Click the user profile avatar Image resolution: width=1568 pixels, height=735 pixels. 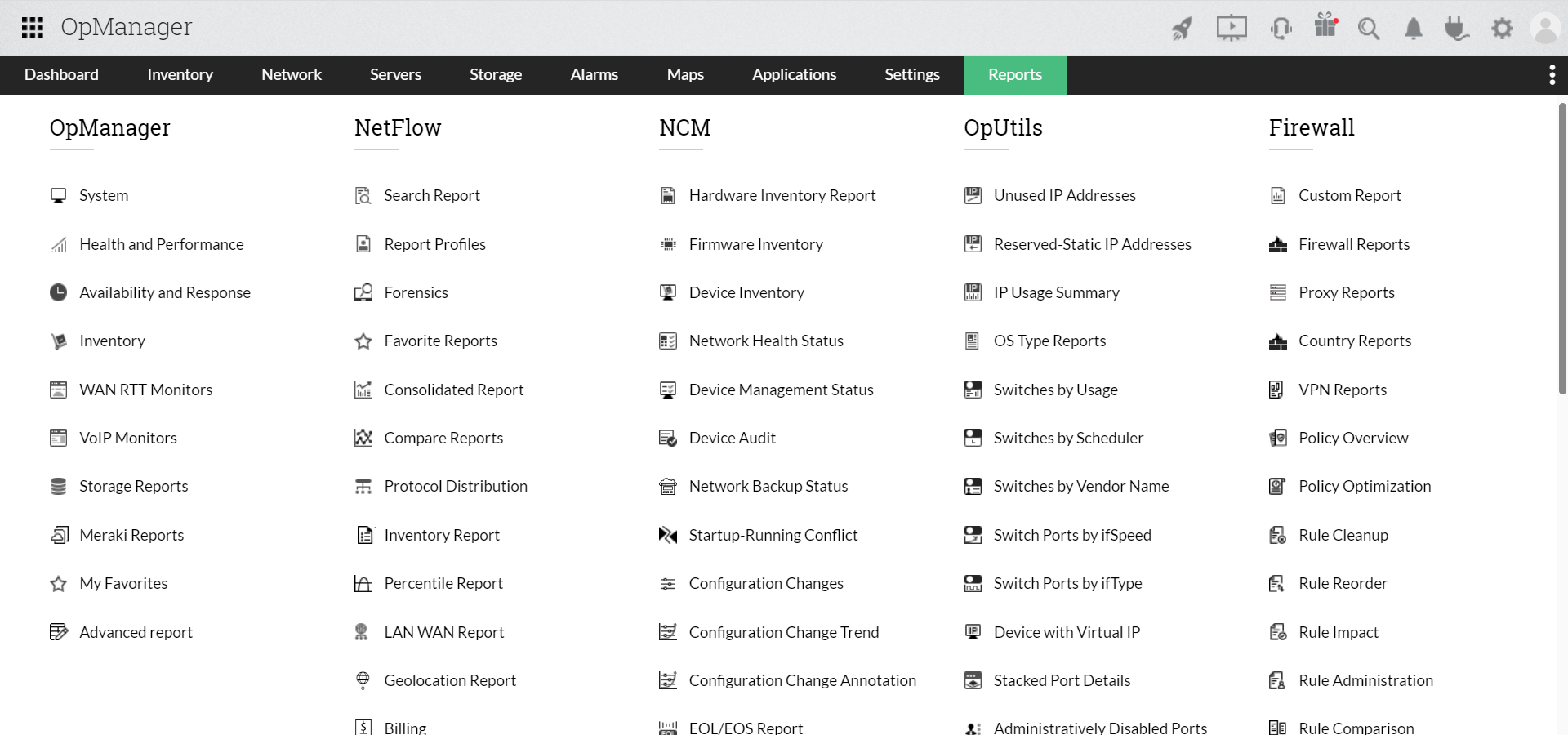pos(1546,29)
